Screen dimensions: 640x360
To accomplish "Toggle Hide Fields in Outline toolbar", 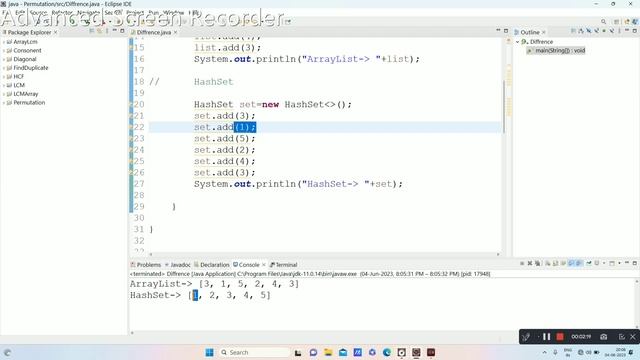I will coord(589,31).
